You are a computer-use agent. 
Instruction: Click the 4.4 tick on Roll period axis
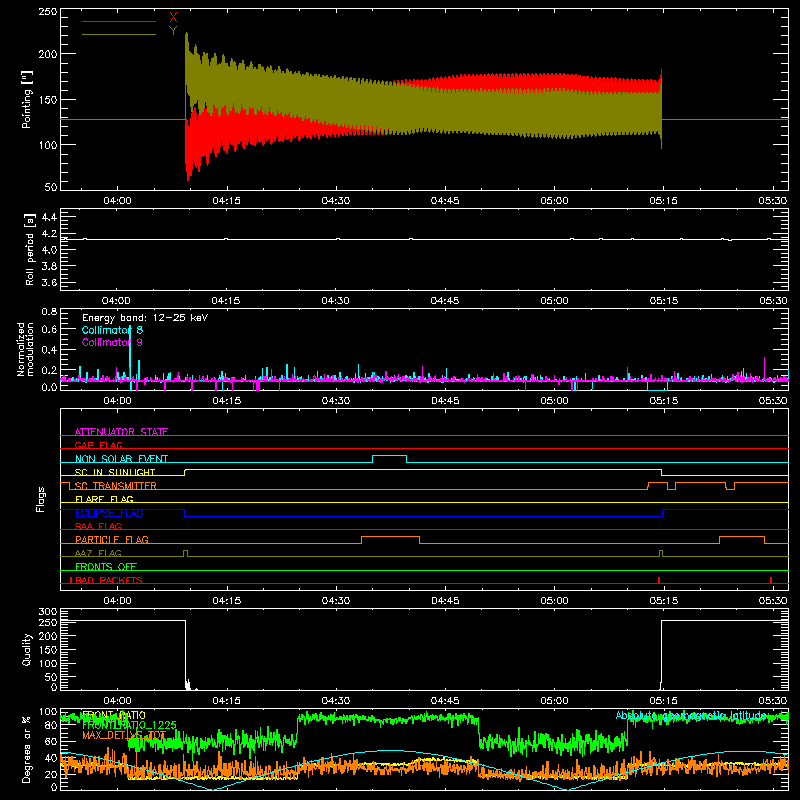click(x=49, y=217)
